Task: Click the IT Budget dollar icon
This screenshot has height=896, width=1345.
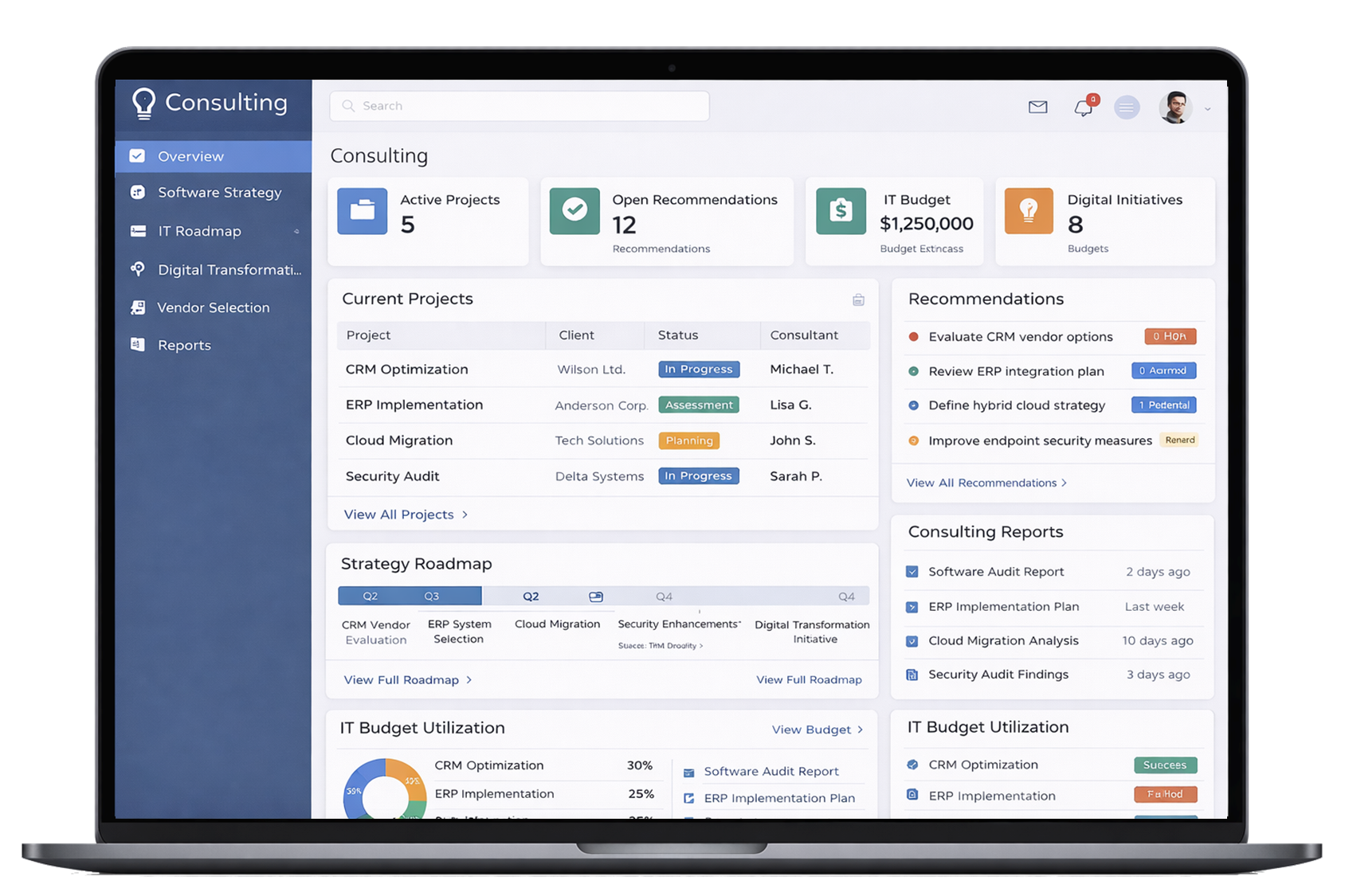Action: click(841, 211)
